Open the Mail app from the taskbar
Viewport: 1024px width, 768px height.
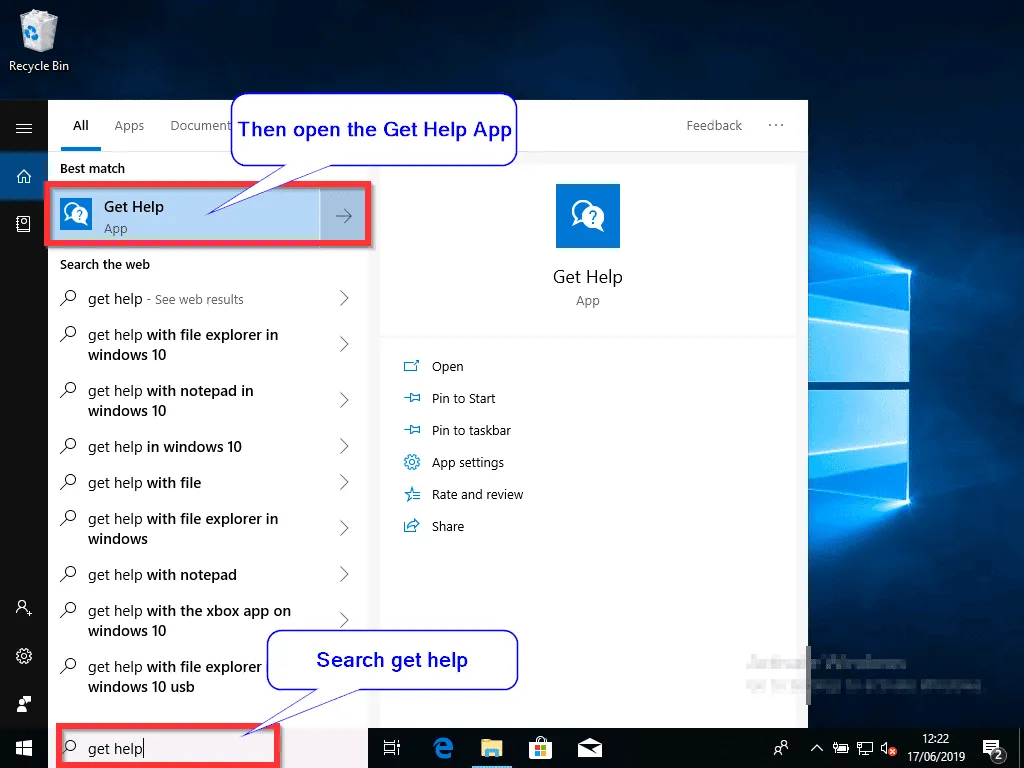point(590,747)
